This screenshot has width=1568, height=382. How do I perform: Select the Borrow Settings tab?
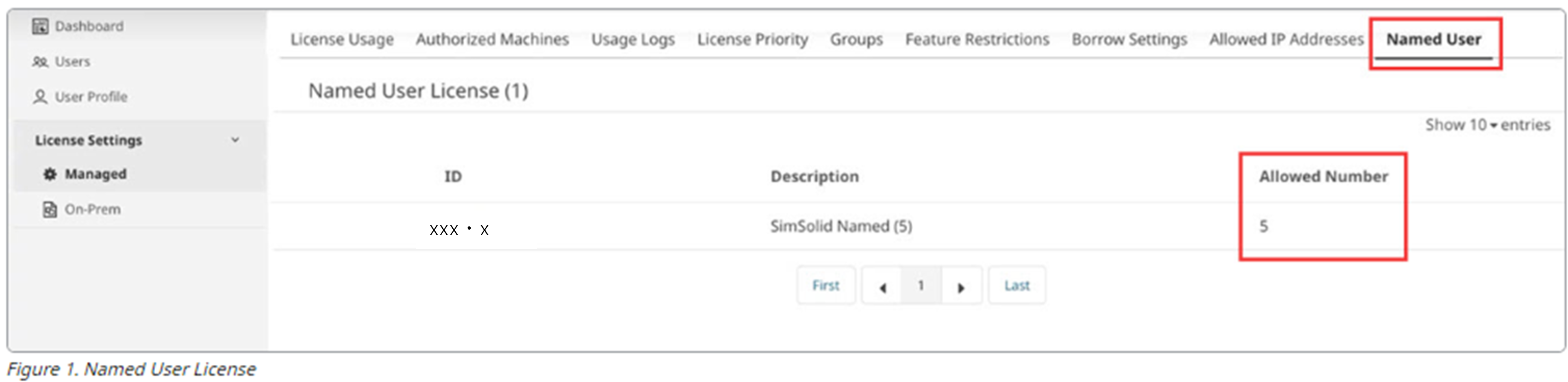point(1129,39)
